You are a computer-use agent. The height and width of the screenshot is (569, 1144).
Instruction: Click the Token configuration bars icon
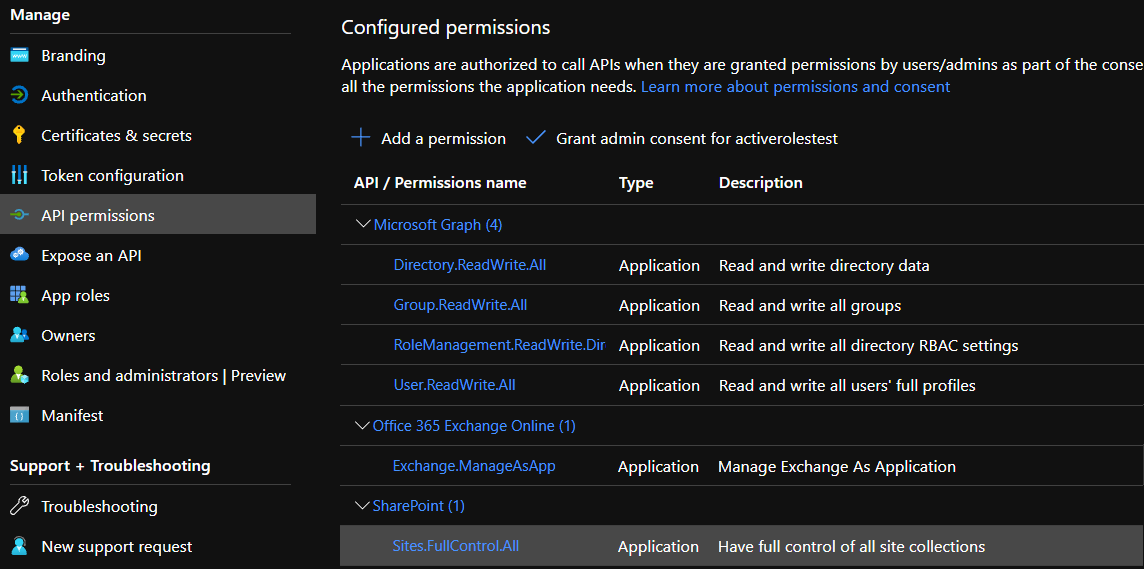pyautogui.click(x=20, y=176)
